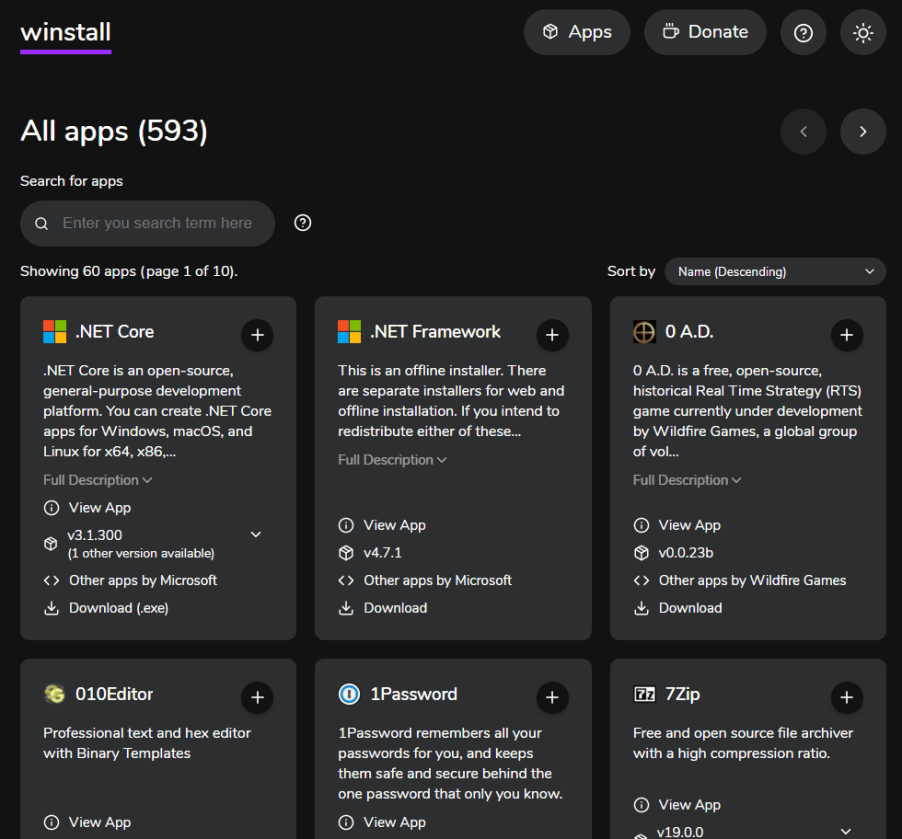
Task: Open View App for 0 A.D.
Action: [677, 525]
